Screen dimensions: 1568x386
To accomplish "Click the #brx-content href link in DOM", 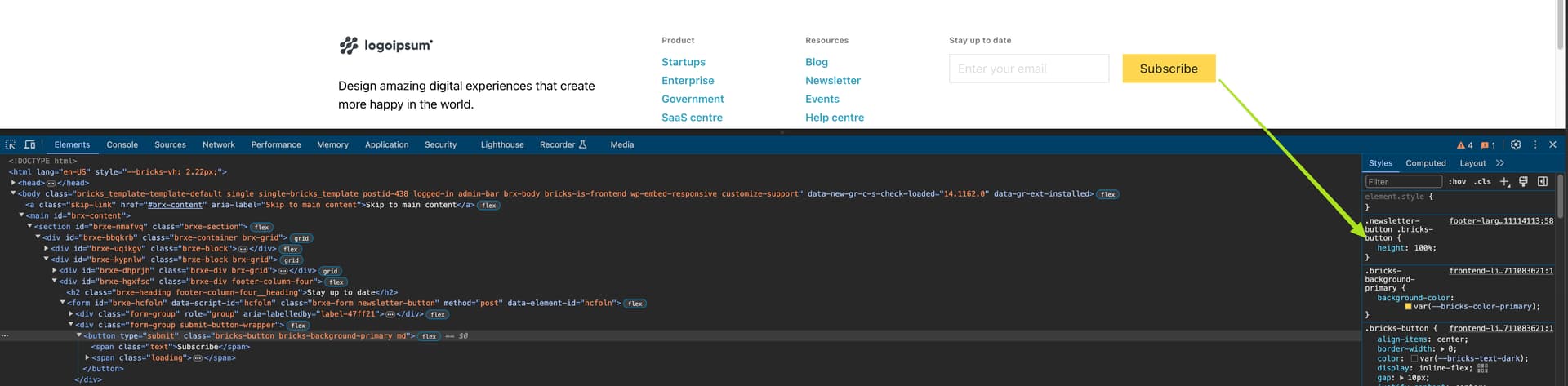I will (175, 205).
